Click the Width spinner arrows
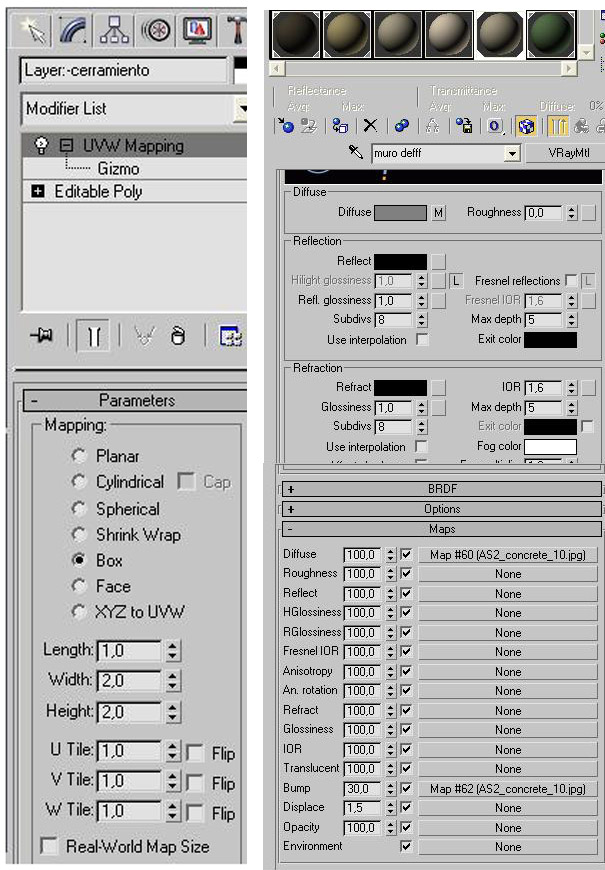This screenshot has height=870, width=605. 173,681
